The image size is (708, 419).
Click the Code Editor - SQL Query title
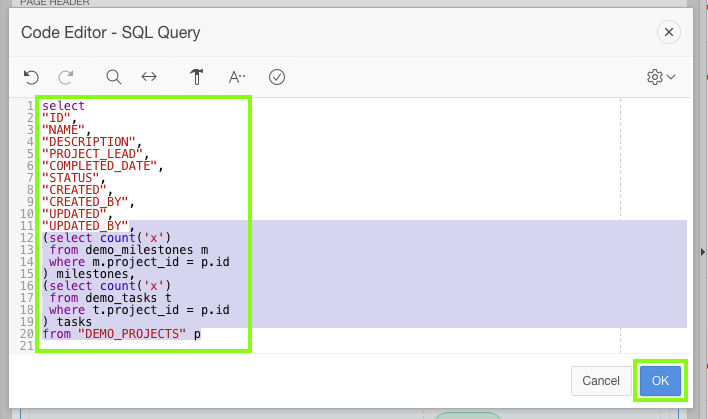(111, 33)
